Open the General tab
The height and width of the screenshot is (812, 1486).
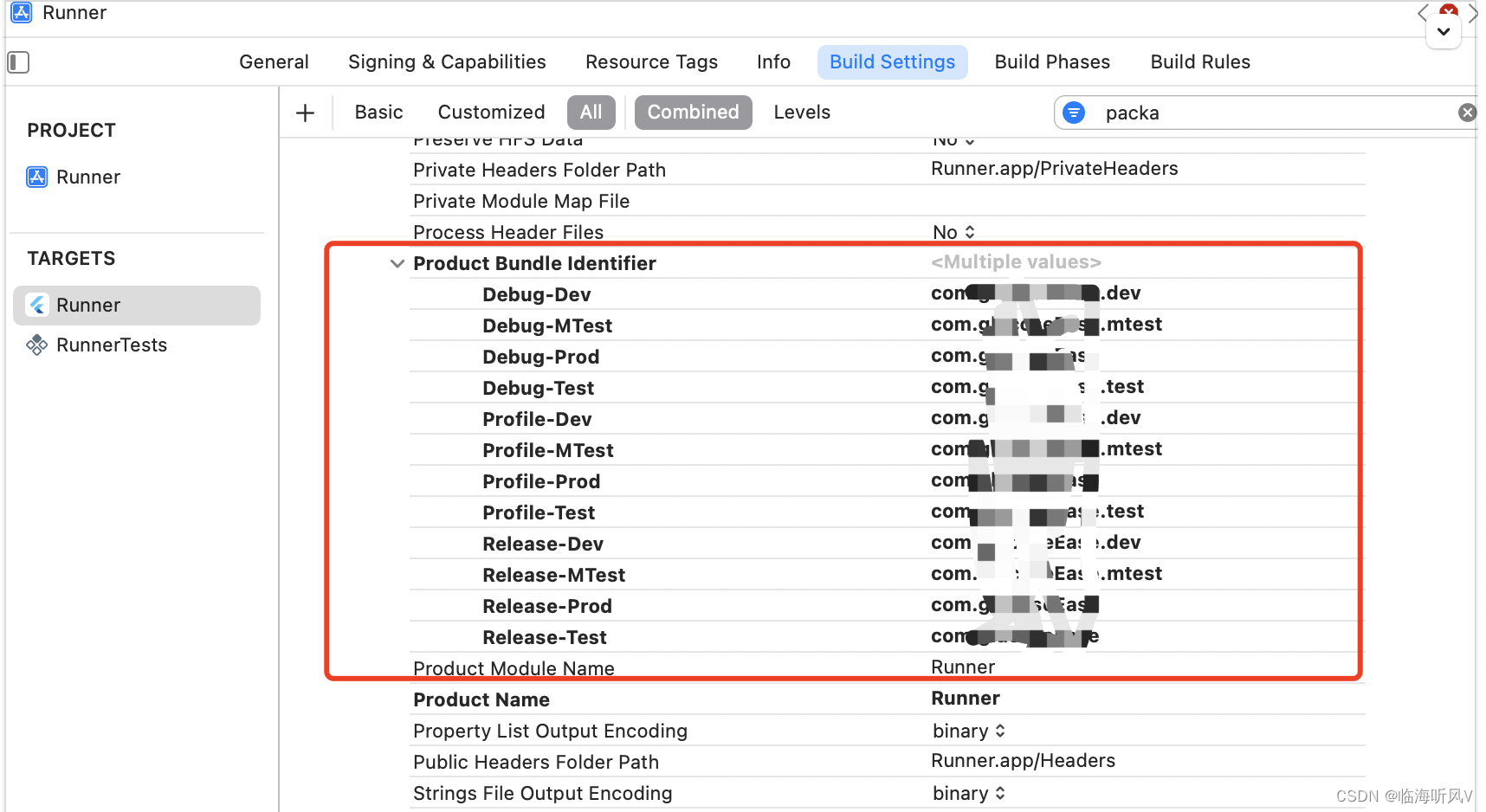point(274,62)
